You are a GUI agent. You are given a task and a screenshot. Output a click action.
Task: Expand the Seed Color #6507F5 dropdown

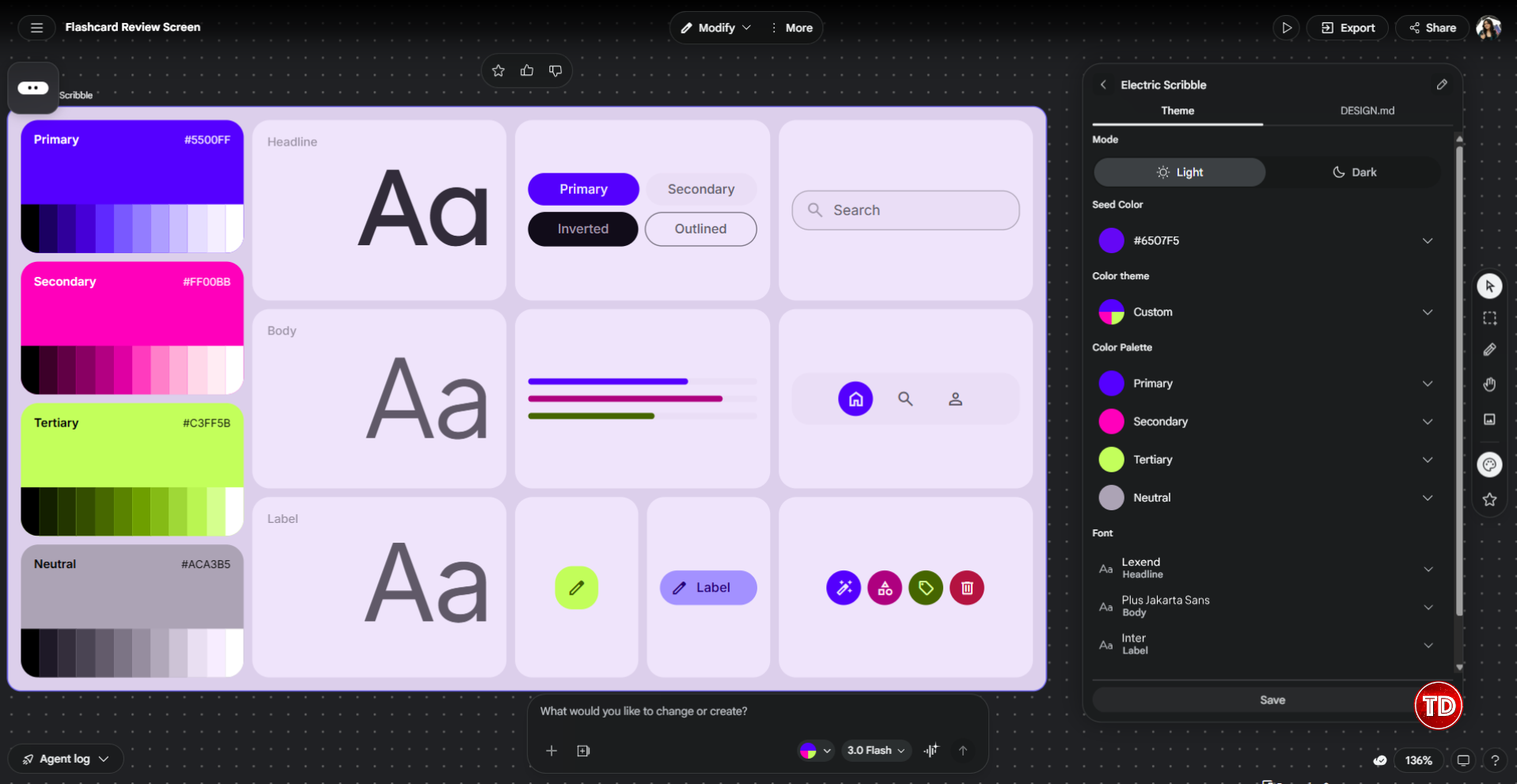click(x=1428, y=241)
